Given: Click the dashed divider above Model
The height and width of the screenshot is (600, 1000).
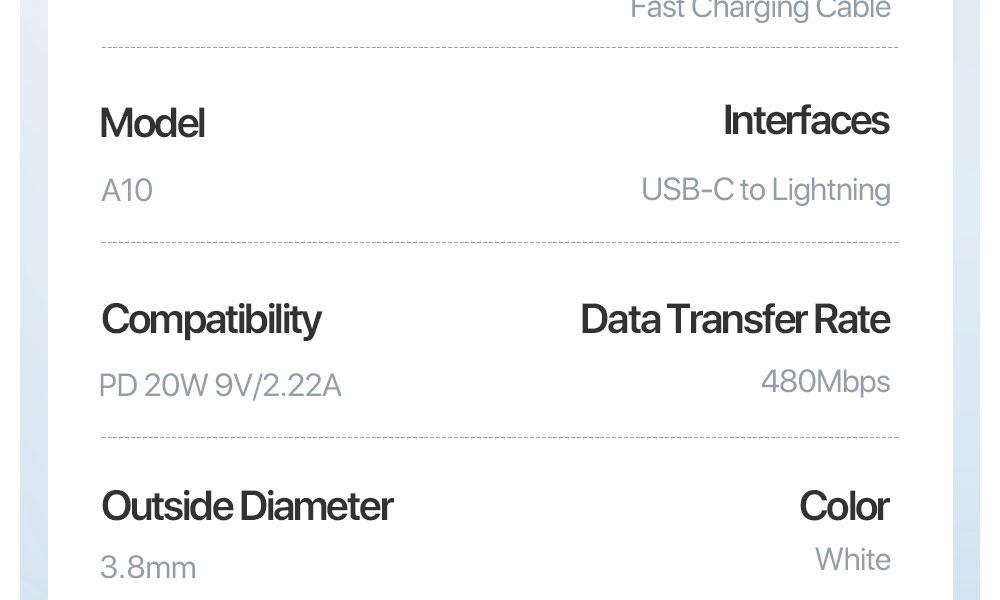Looking at the screenshot, I should [x=499, y=47].
